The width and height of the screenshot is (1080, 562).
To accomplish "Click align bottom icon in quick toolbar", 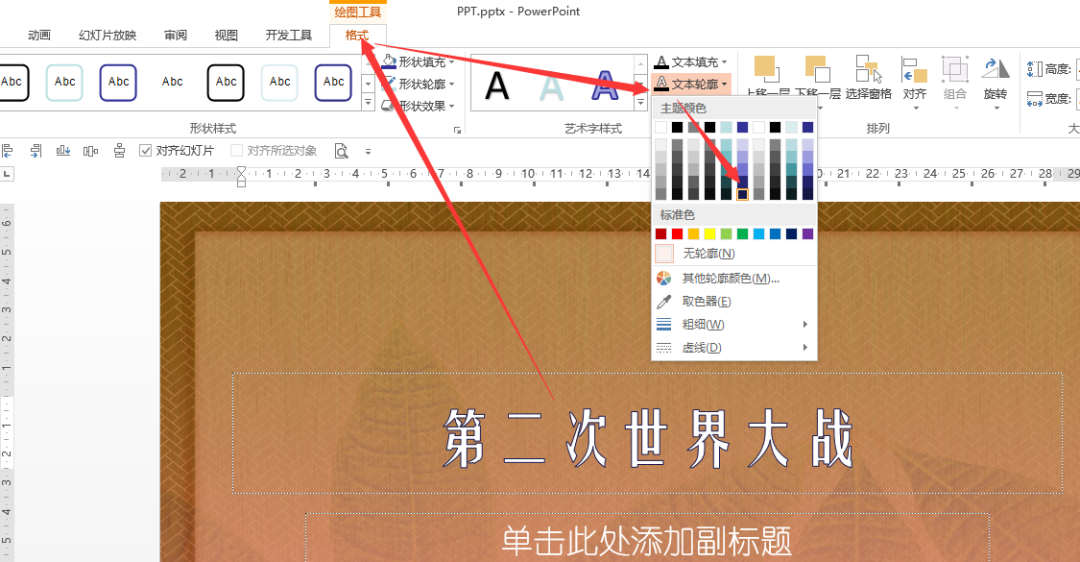I will tap(63, 151).
